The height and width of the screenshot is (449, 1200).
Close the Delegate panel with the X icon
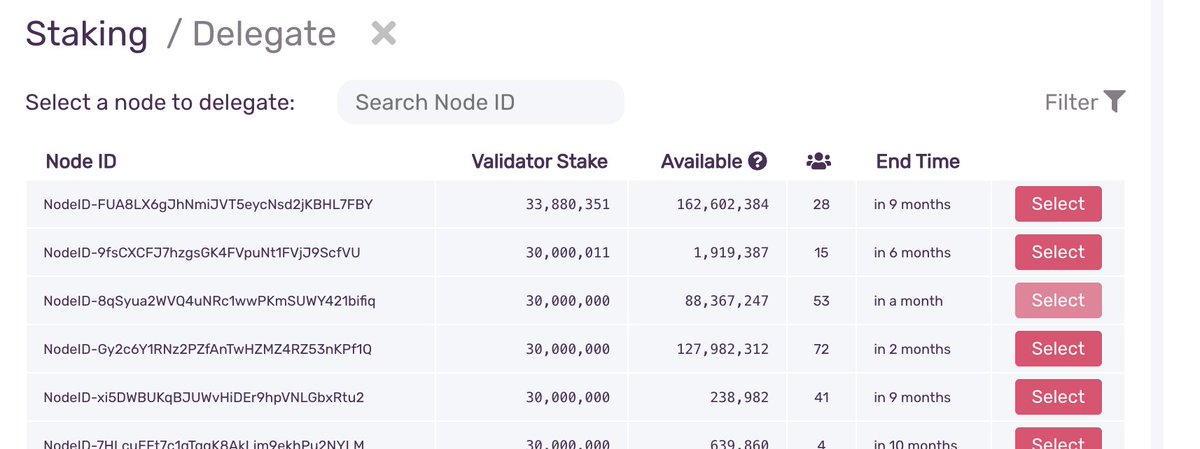[384, 33]
